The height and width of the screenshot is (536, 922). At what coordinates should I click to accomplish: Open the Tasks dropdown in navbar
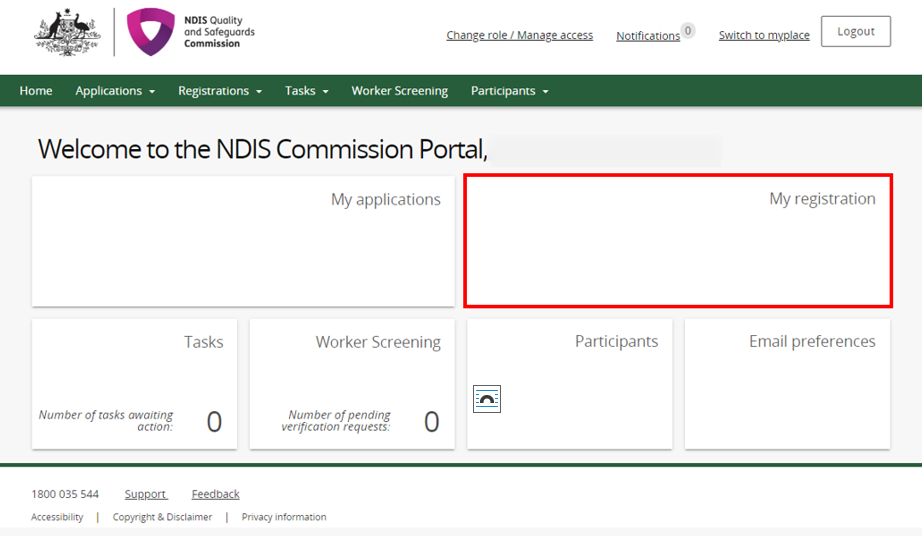point(306,91)
